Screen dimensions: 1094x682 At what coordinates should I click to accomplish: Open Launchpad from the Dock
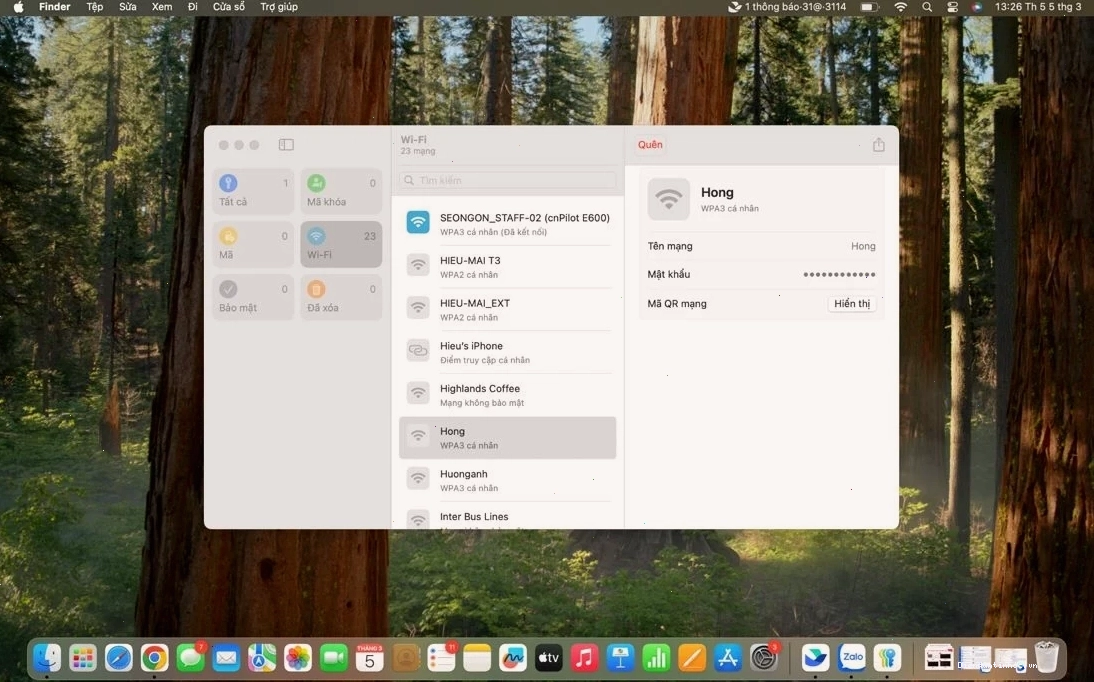click(83, 658)
